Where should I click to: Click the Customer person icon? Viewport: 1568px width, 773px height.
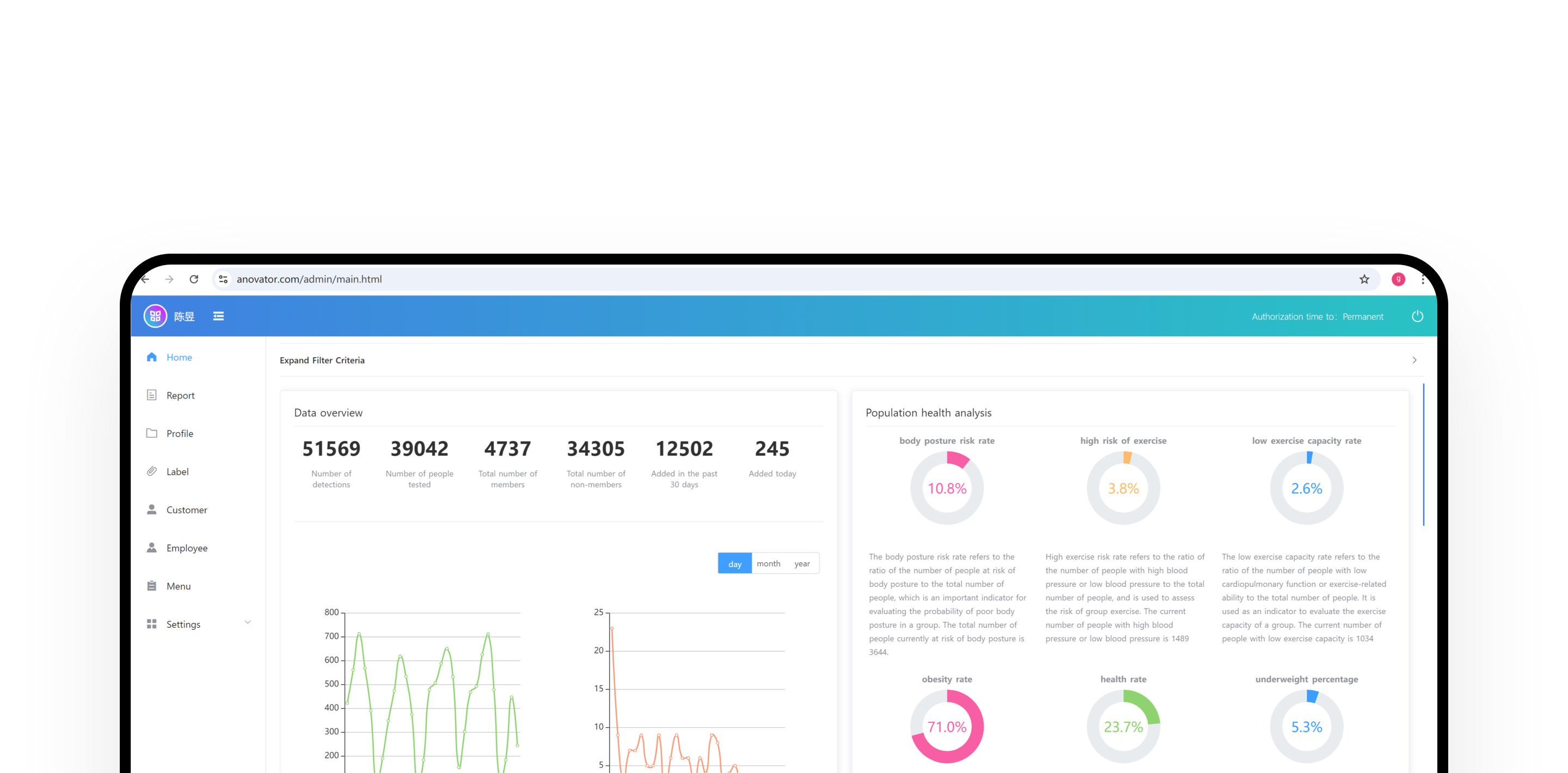tap(151, 510)
